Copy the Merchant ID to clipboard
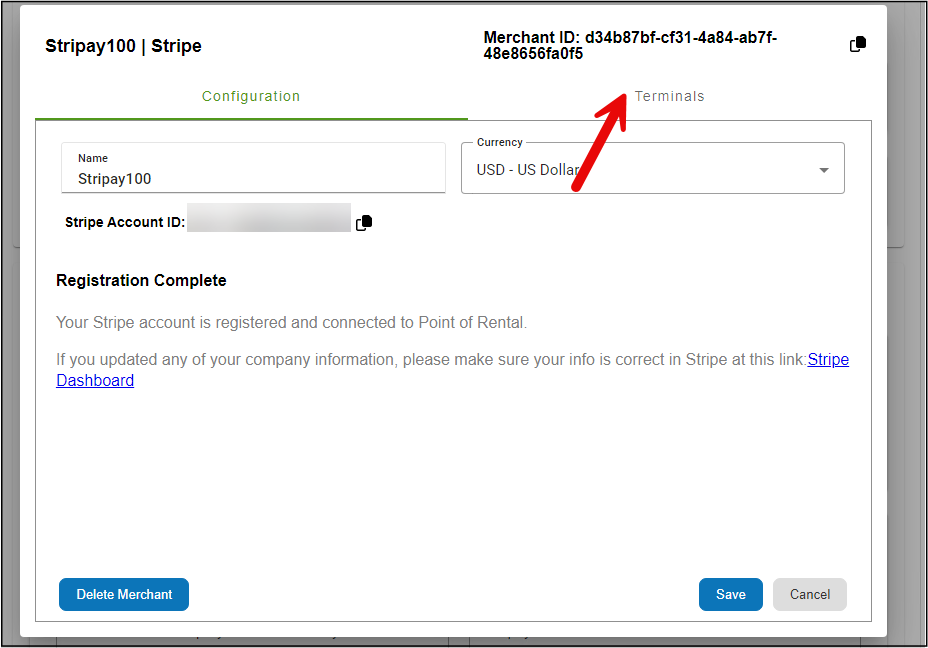928x648 pixels. (x=857, y=45)
